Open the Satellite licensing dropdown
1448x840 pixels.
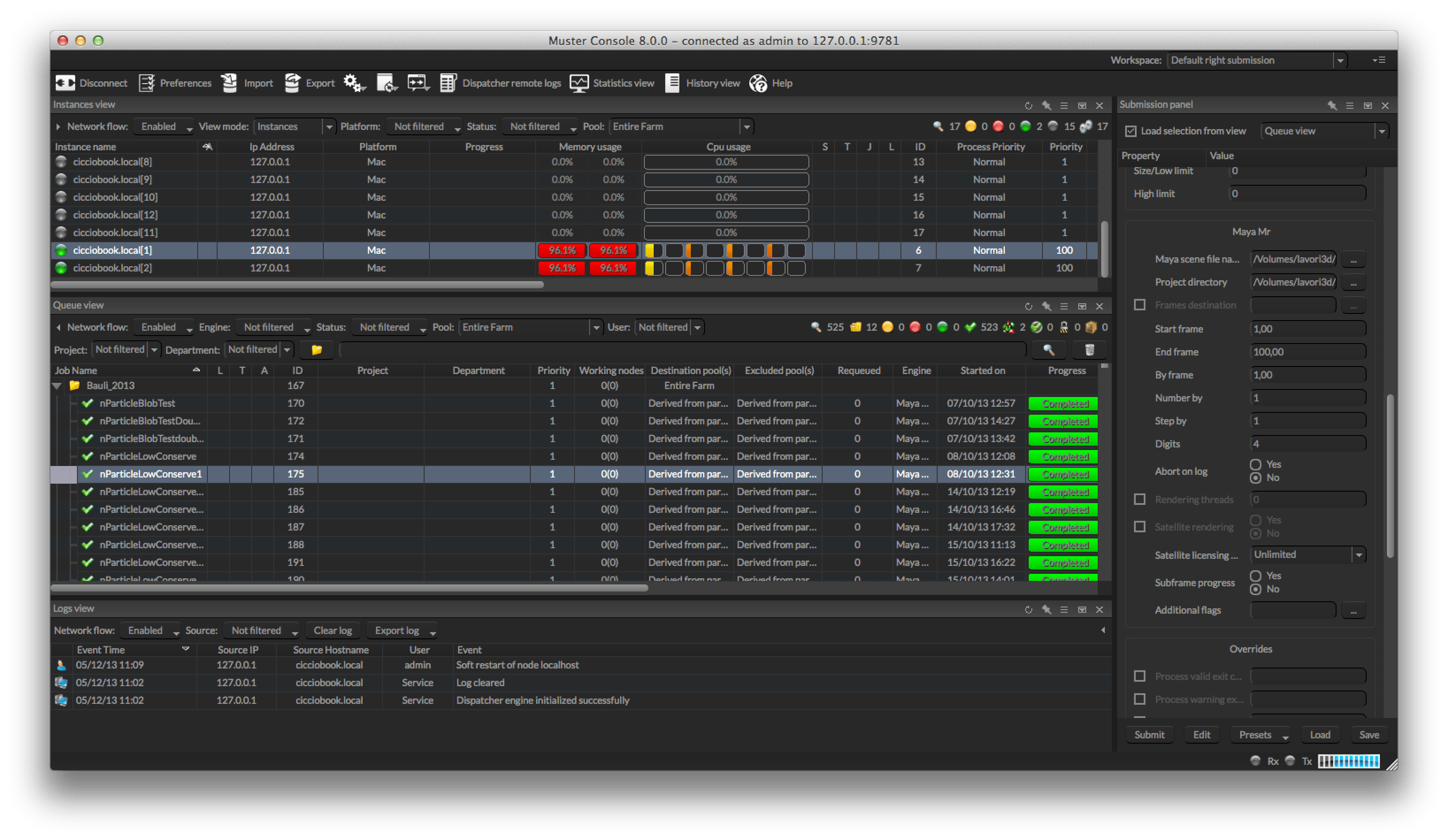1308,554
